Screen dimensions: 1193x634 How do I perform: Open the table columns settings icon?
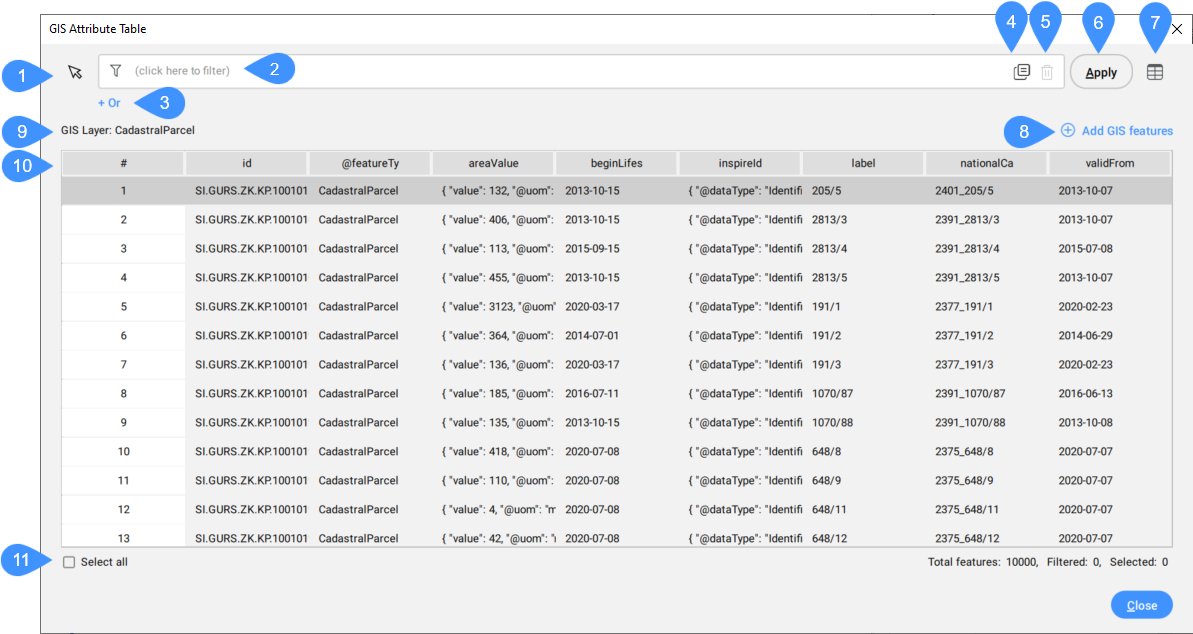[x=1155, y=72]
